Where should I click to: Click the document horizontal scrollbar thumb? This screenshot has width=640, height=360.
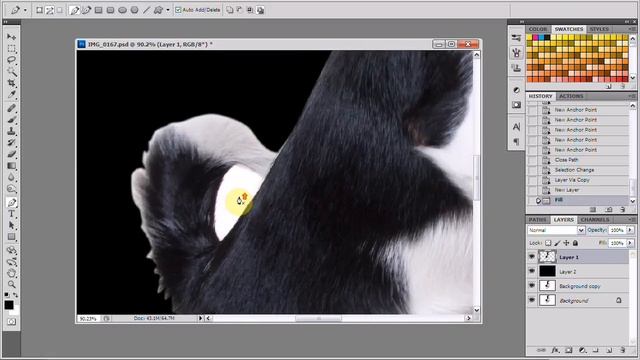(318, 318)
